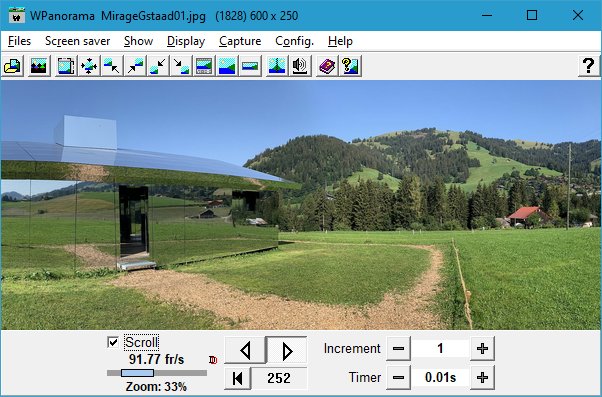
Task: Click the arrow pointing down-right corner icon
Action: pos(181,66)
